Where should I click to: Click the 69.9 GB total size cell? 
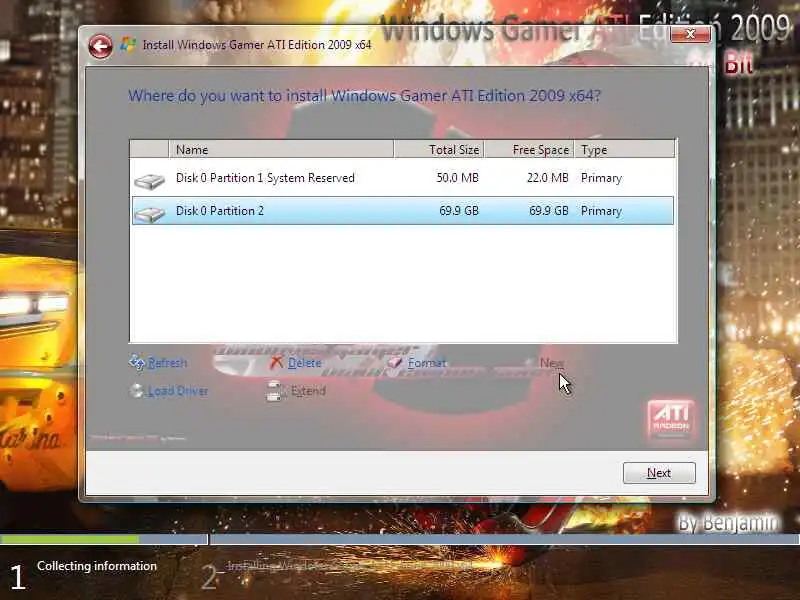pyautogui.click(x=459, y=211)
